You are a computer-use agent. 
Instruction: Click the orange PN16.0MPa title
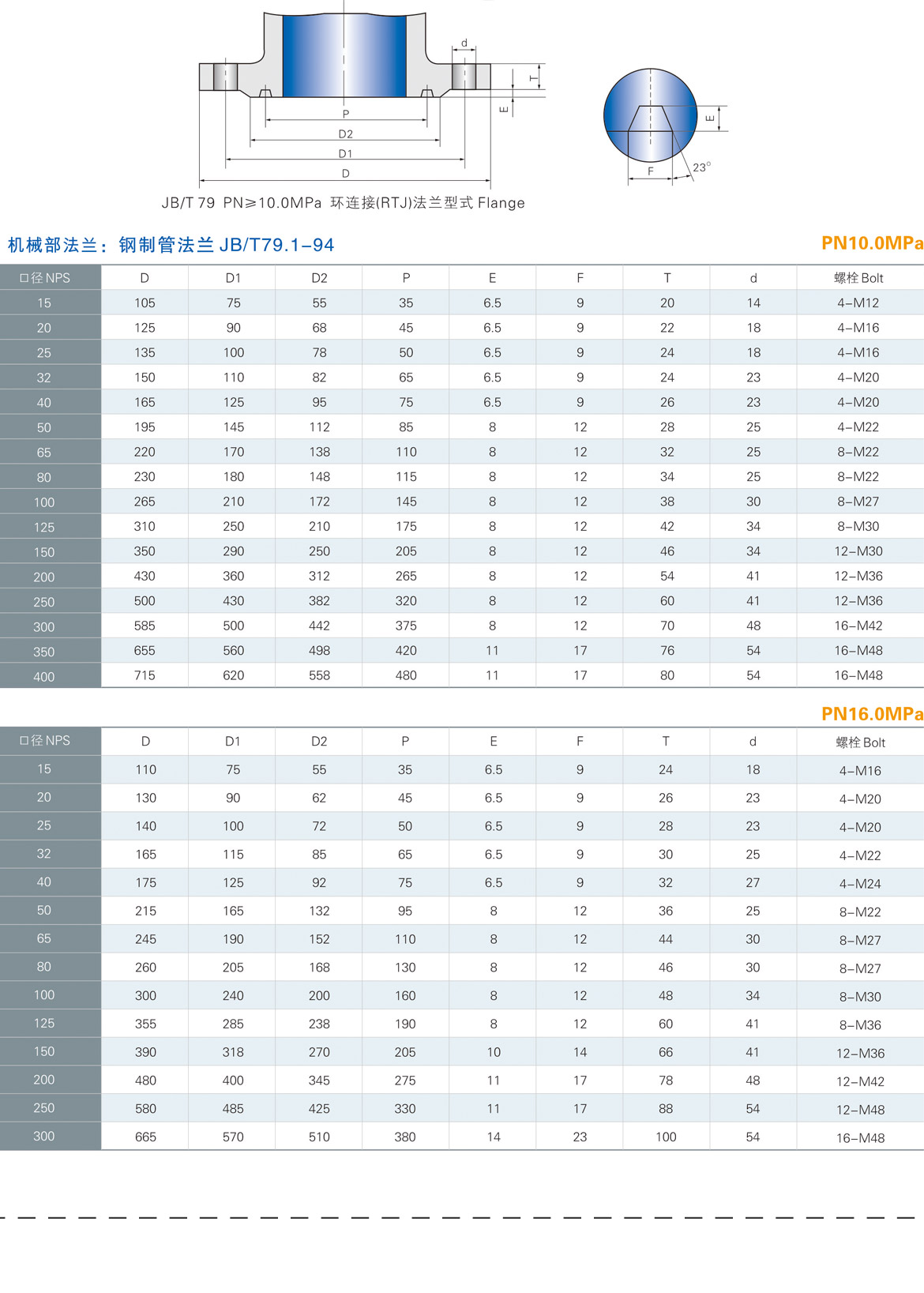coord(871,714)
